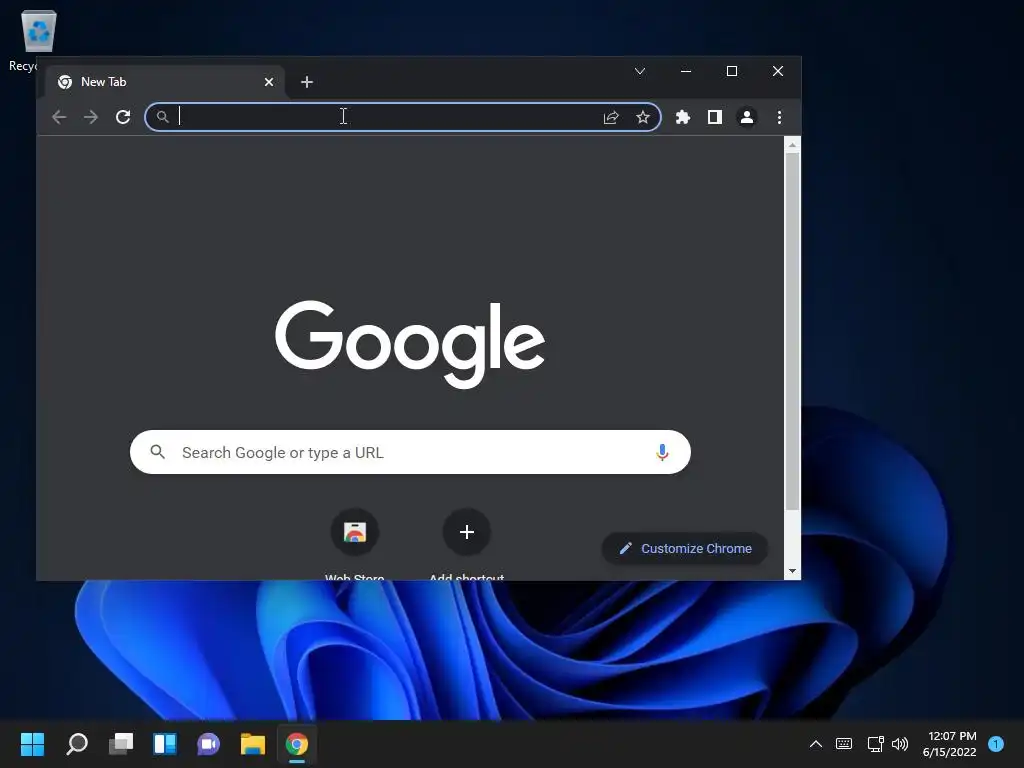This screenshot has height=768, width=1024.
Task: Open the three-dot Chrome menu
Action: (779, 117)
